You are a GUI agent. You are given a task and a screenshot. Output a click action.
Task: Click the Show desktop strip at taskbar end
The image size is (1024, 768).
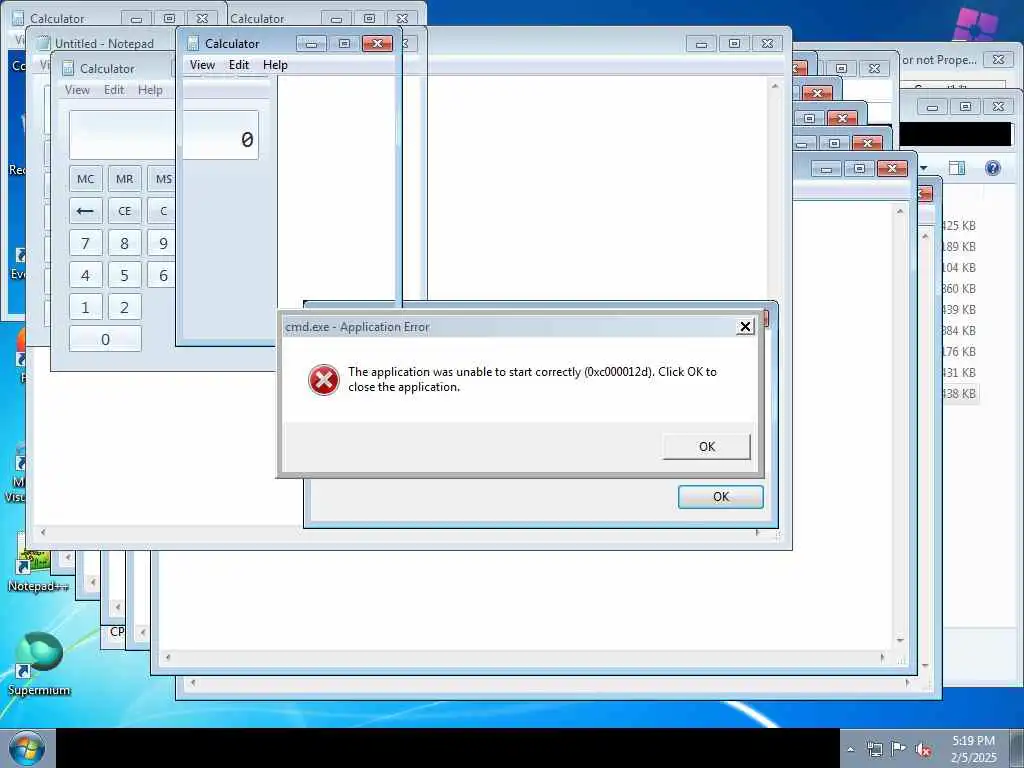pos(1017,748)
